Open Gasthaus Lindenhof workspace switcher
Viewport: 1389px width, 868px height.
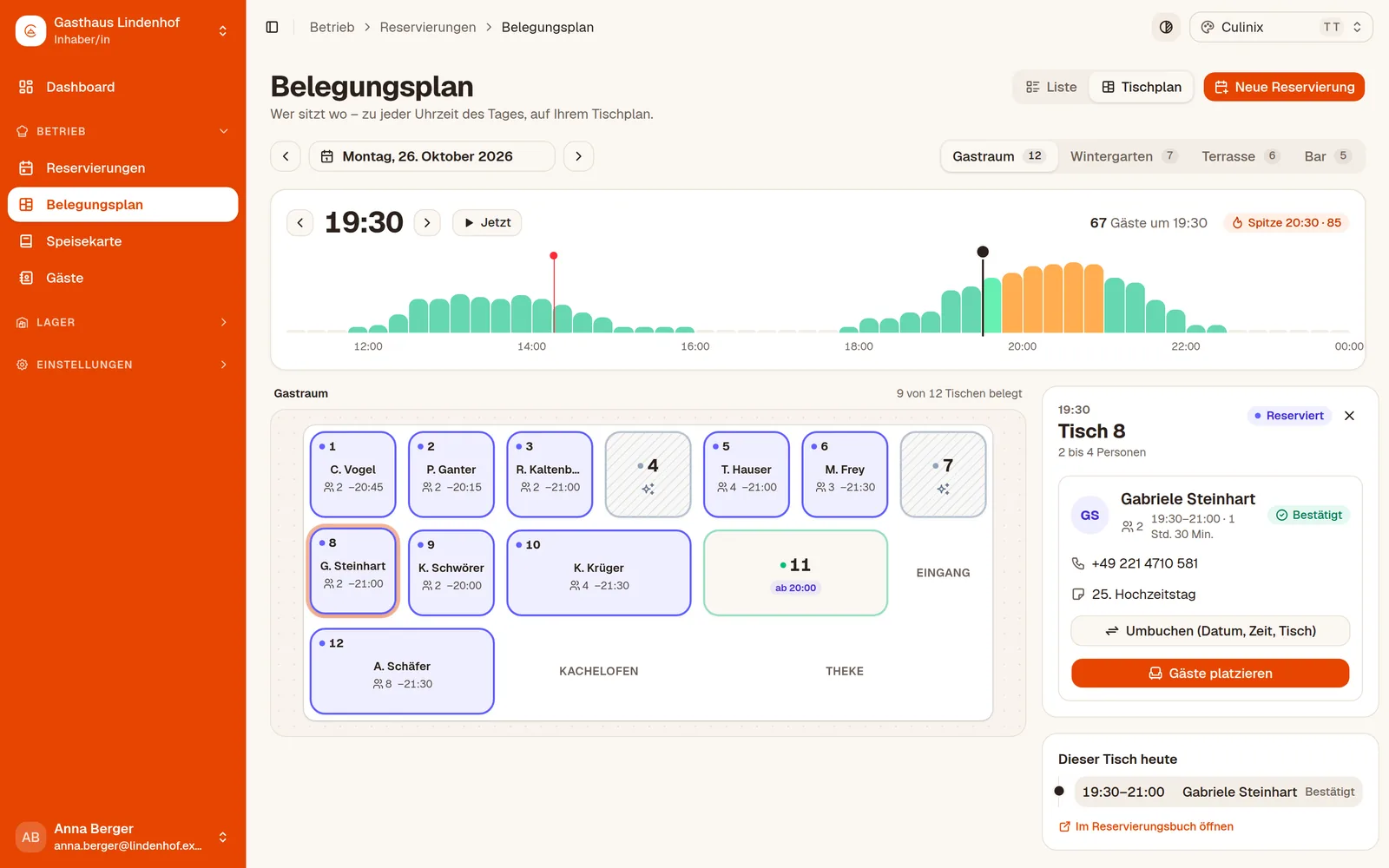click(122, 30)
